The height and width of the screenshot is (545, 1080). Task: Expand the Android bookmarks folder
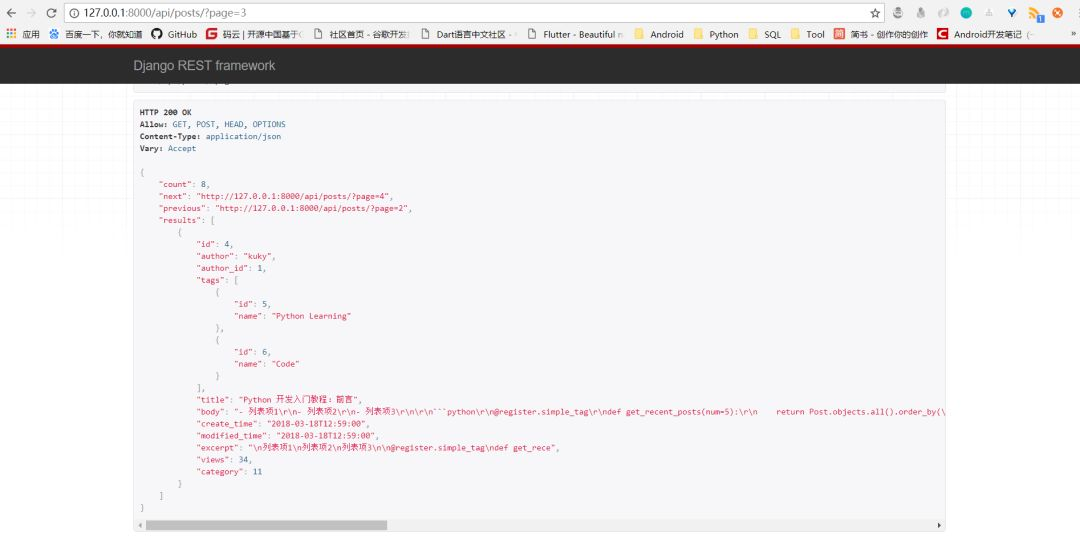point(659,34)
